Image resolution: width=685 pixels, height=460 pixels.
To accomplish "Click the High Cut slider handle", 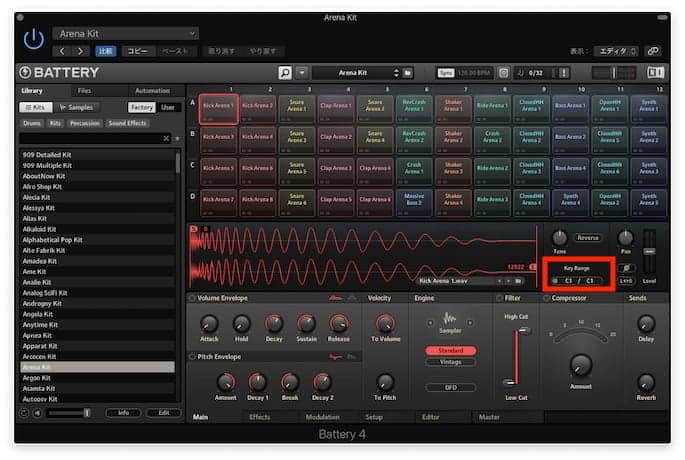I will tap(525, 331).
